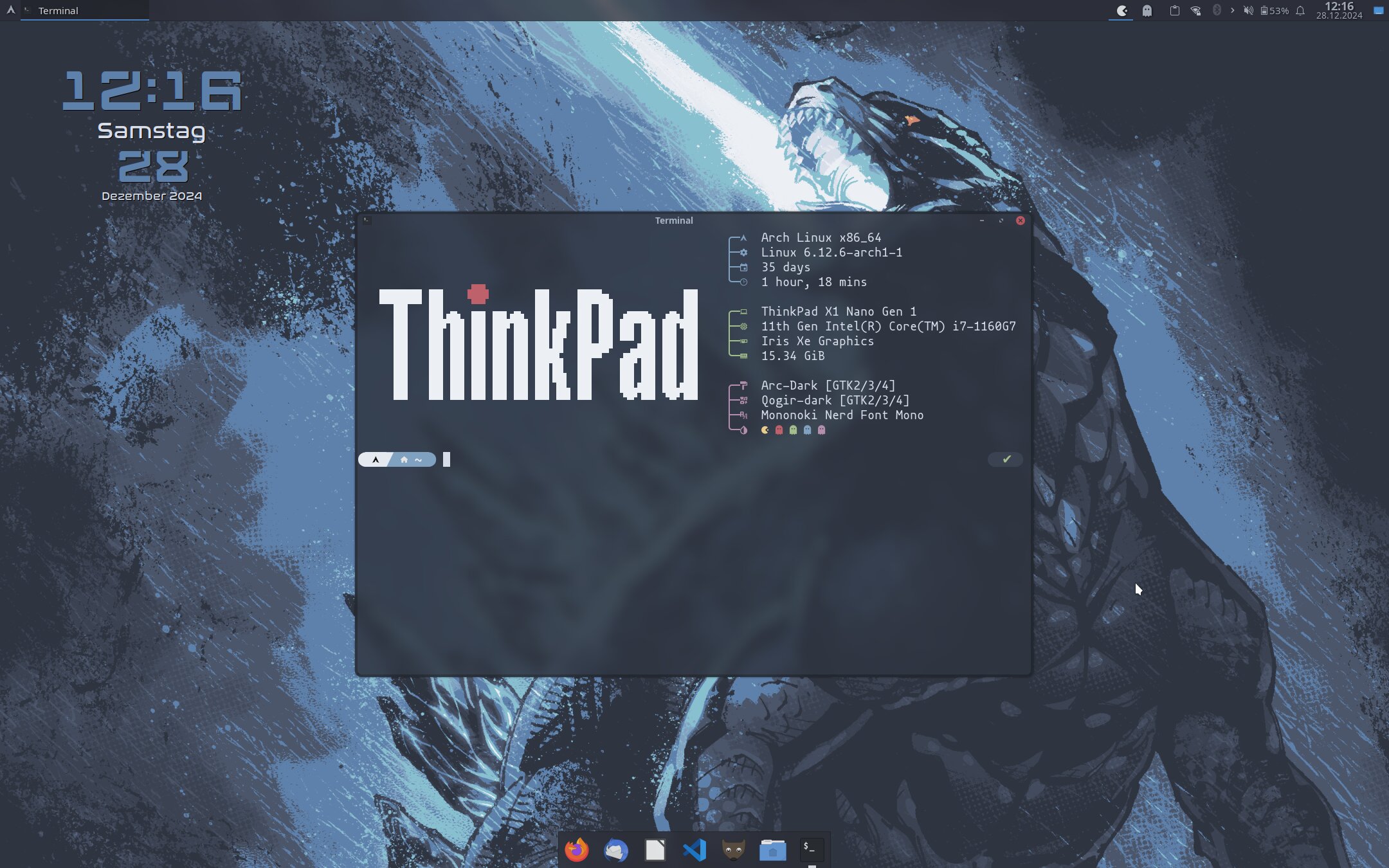Click the "35 days" line
This screenshot has height=868, width=1389.
click(x=785, y=267)
